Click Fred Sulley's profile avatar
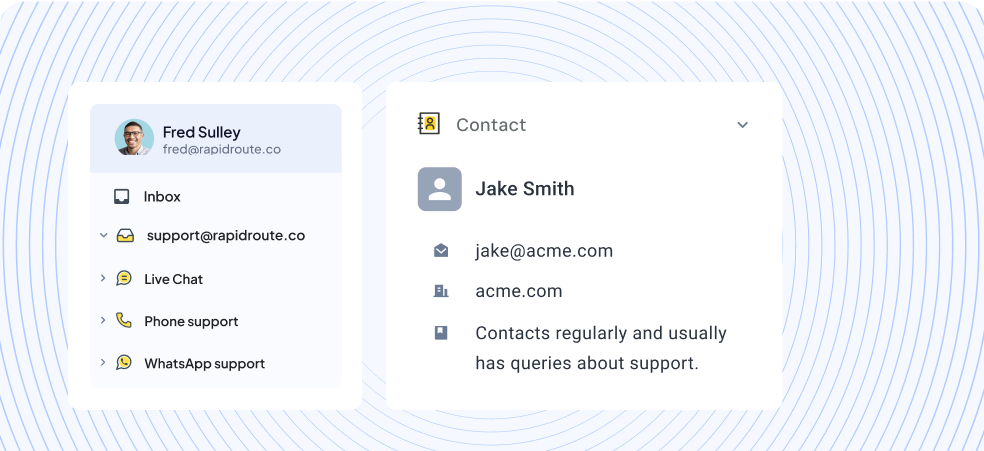 point(134,138)
